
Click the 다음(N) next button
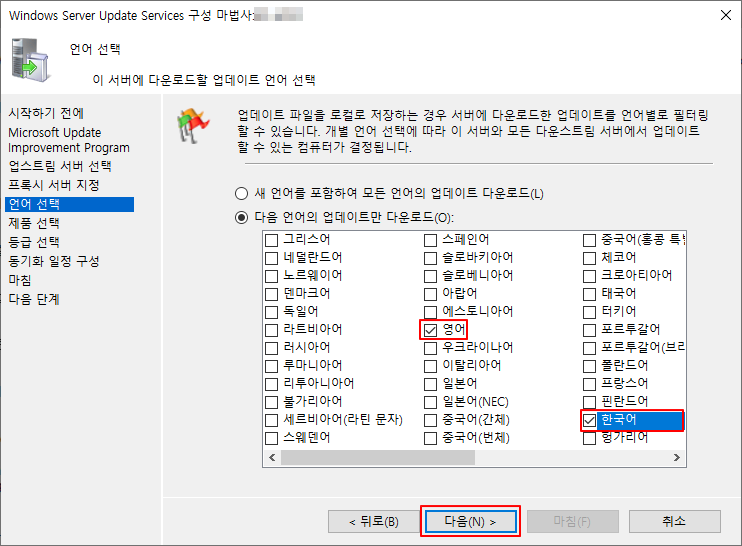(470, 521)
